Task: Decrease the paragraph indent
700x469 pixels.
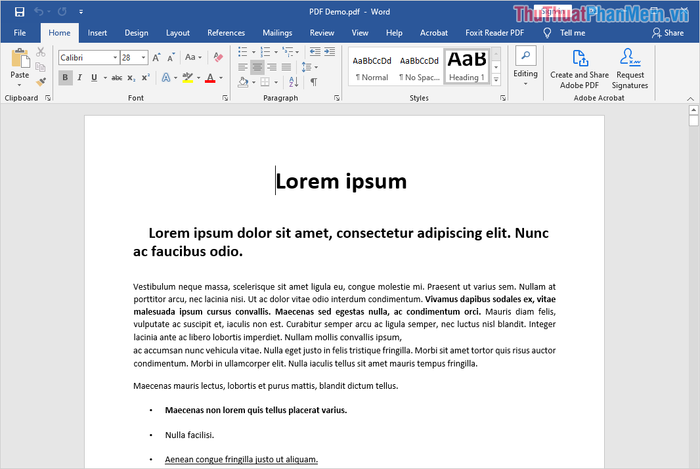Action: [x=315, y=52]
